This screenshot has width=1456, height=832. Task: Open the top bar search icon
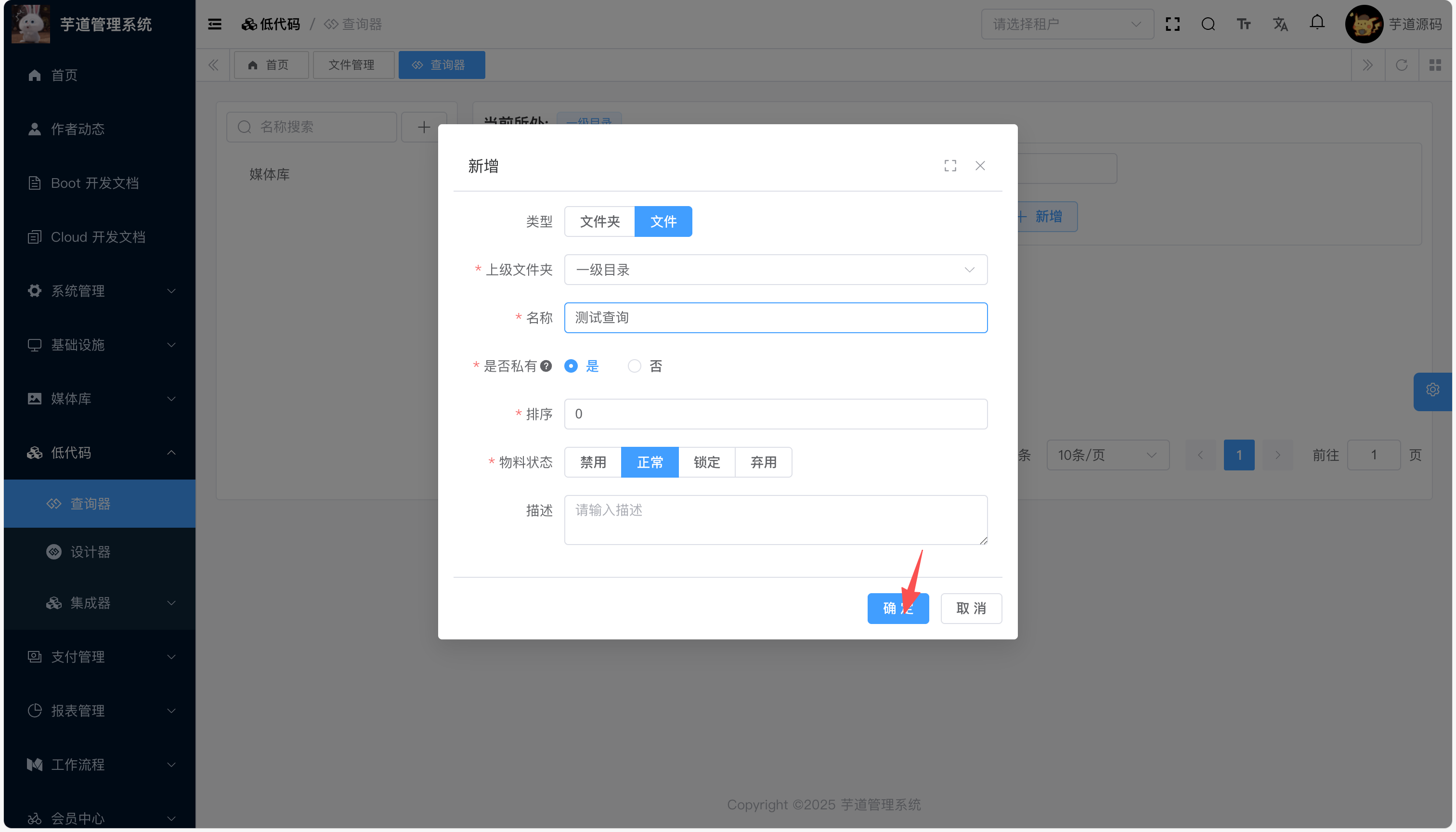point(1208,24)
